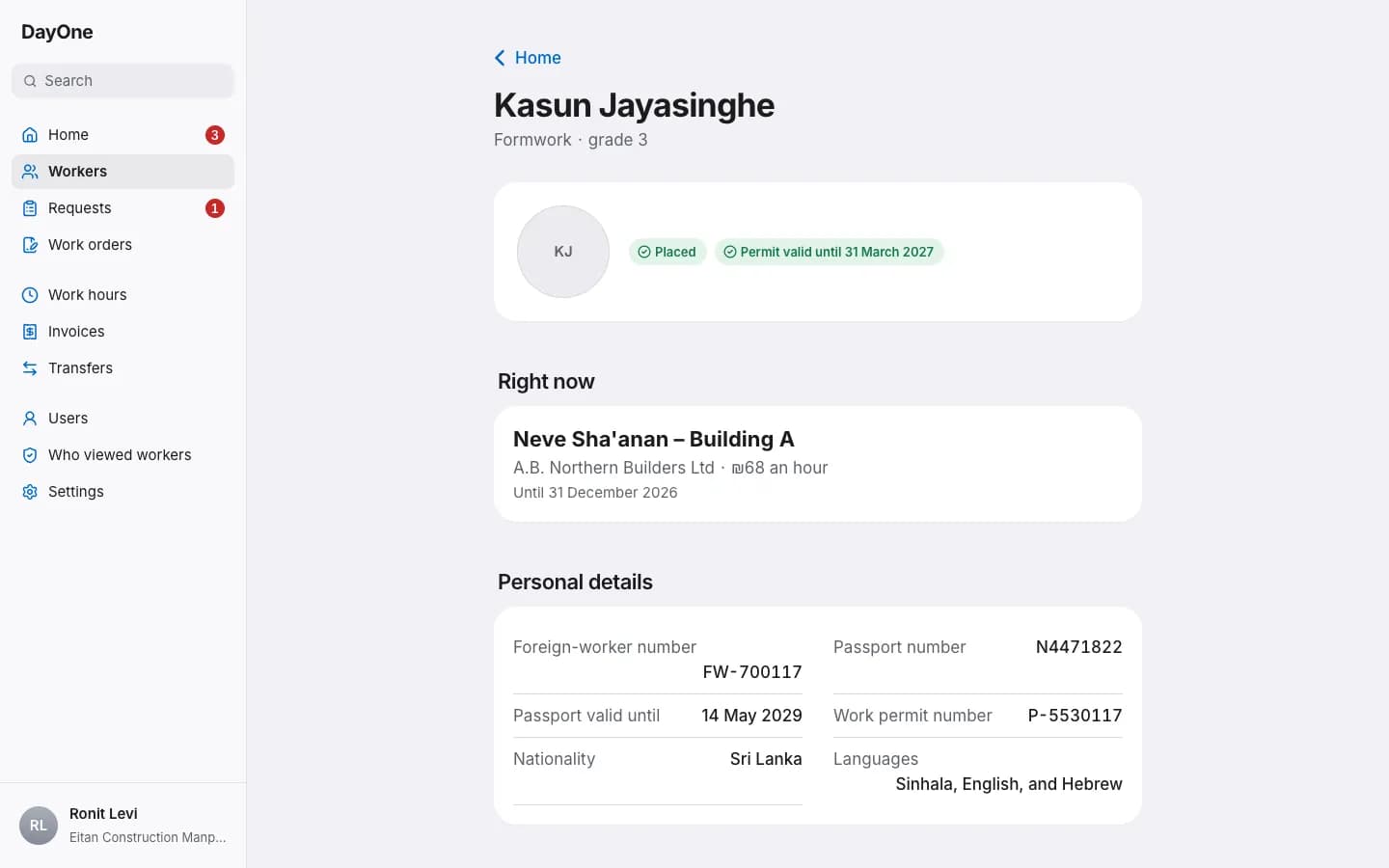The width and height of the screenshot is (1389, 868).
Task: Click A.B. Northern Builders Ltd rate line
Action: [x=670, y=468]
